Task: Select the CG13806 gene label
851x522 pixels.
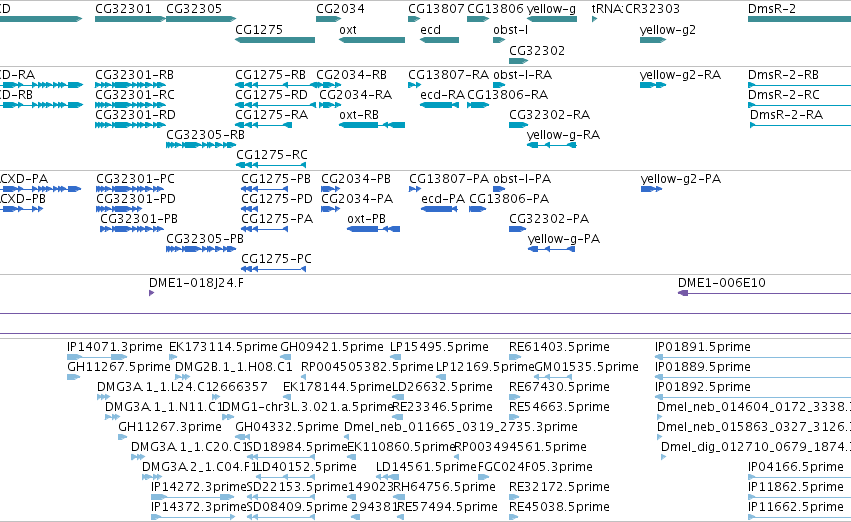Action: click(x=495, y=9)
